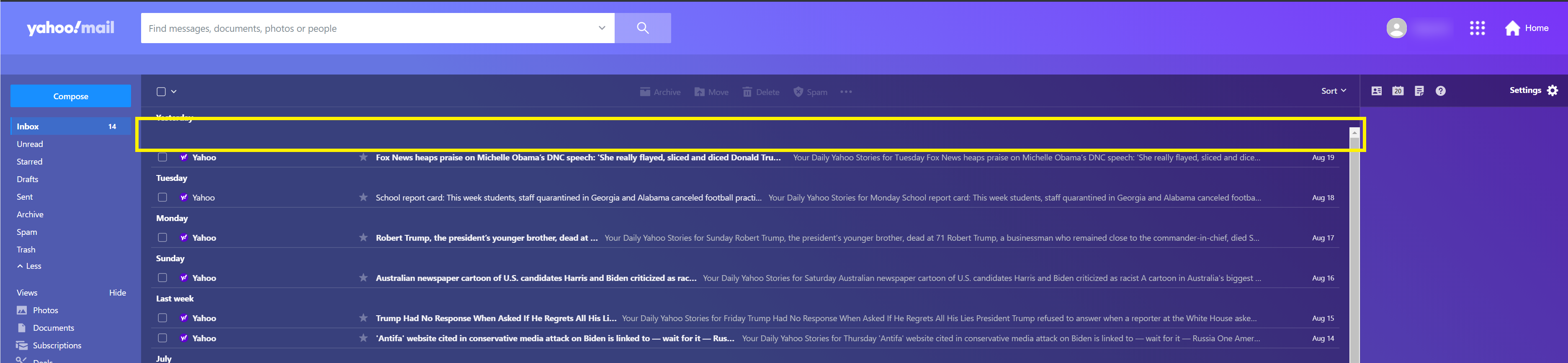Viewport: 1568px width, 363px height.
Task: Open the Inbox folder
Action: click(71, 126)
